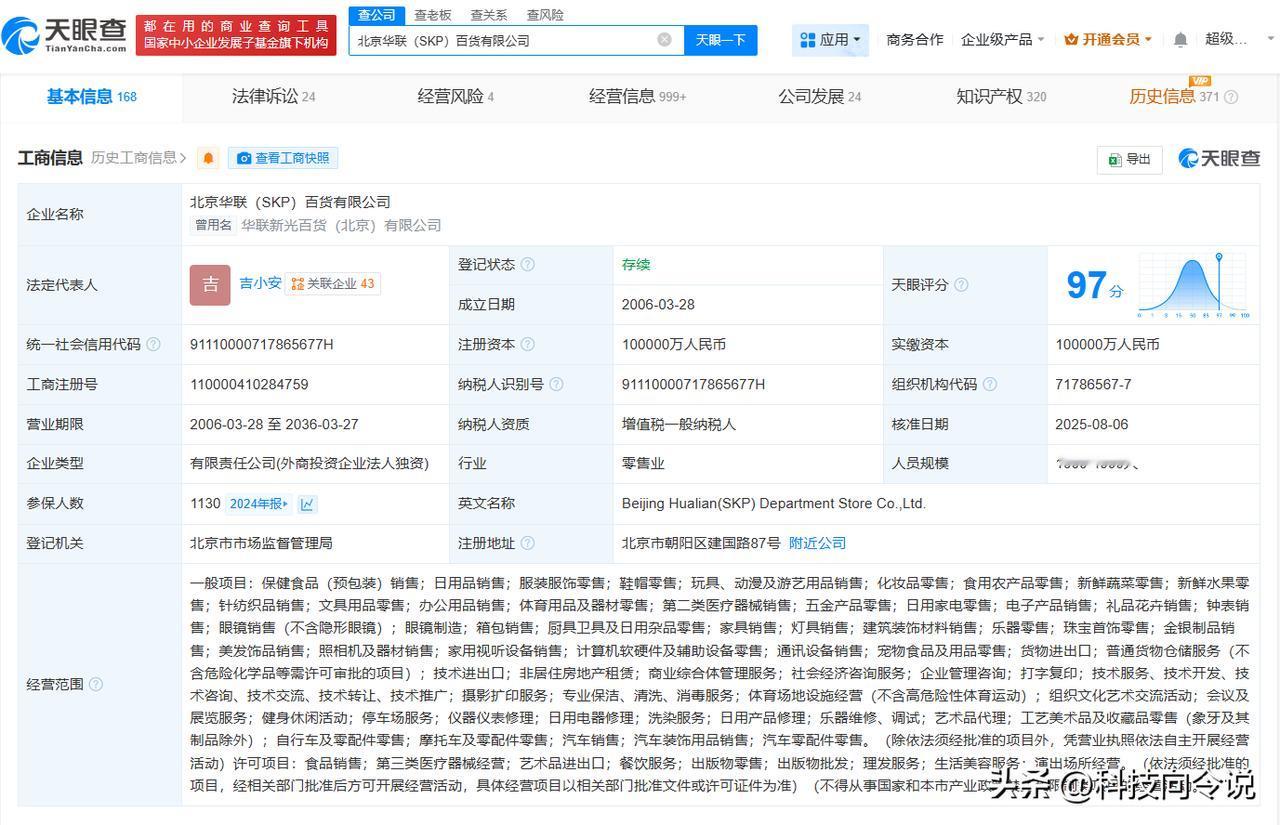Click the business term 2006-03-28 至 2036-03-27
The image size is (1280, 825).
(x=274, y=424)
